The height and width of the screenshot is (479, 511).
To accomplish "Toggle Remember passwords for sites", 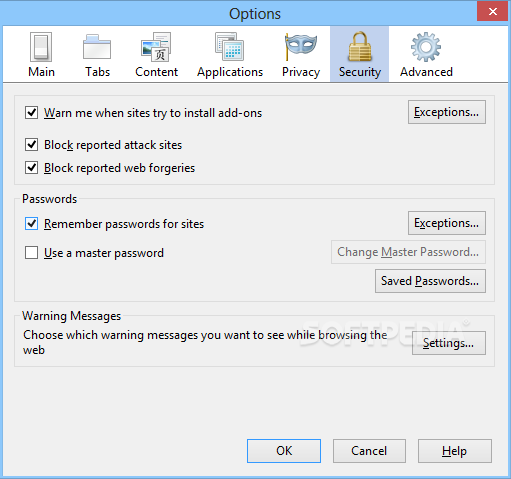I will tap(31, 224).
